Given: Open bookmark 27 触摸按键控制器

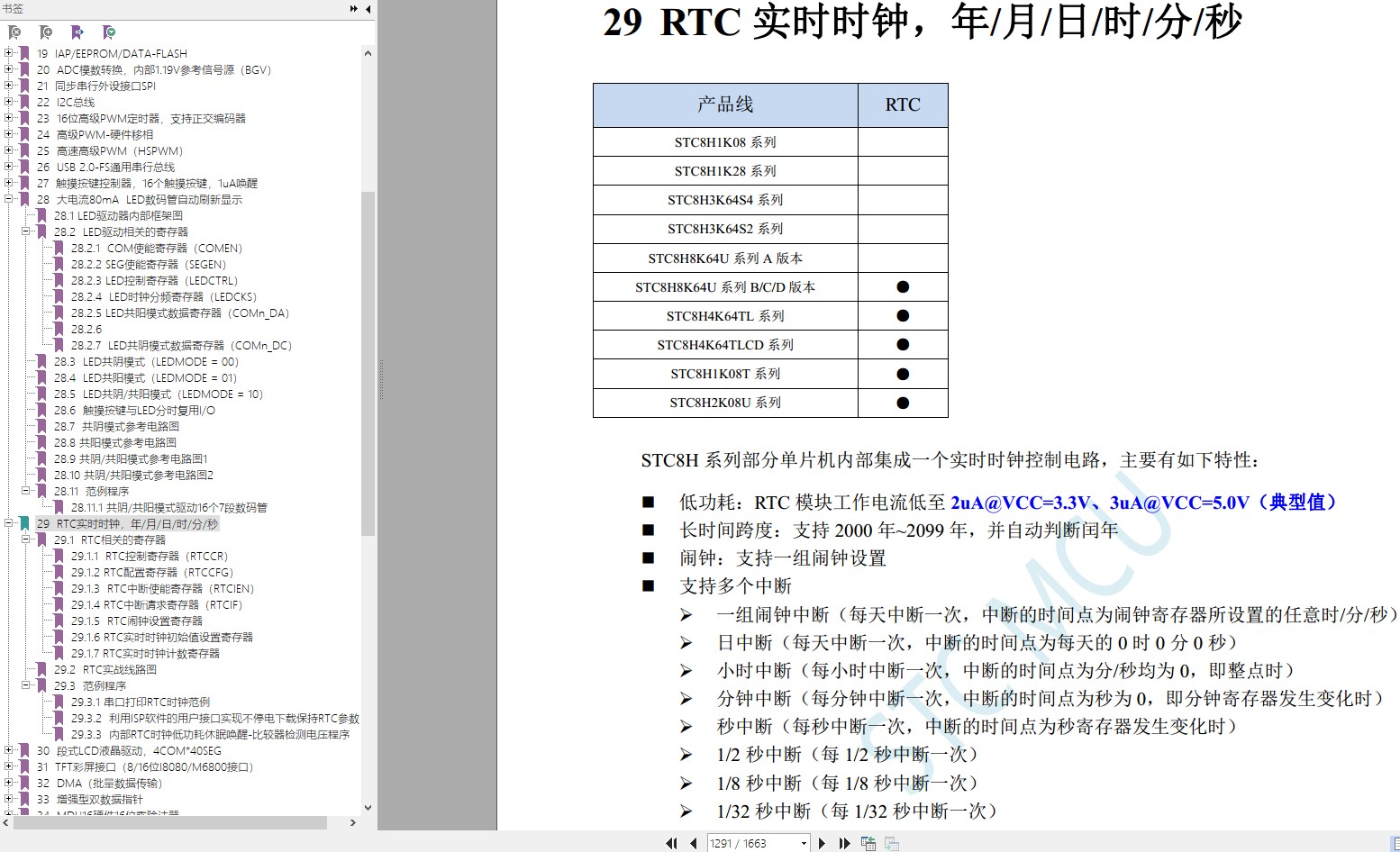Looking at the screenshot, I should [x=147, y=183].
